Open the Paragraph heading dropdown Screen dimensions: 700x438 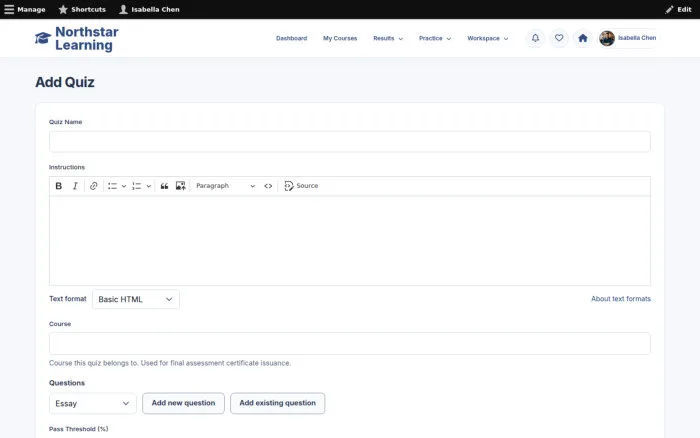[225, 186]
